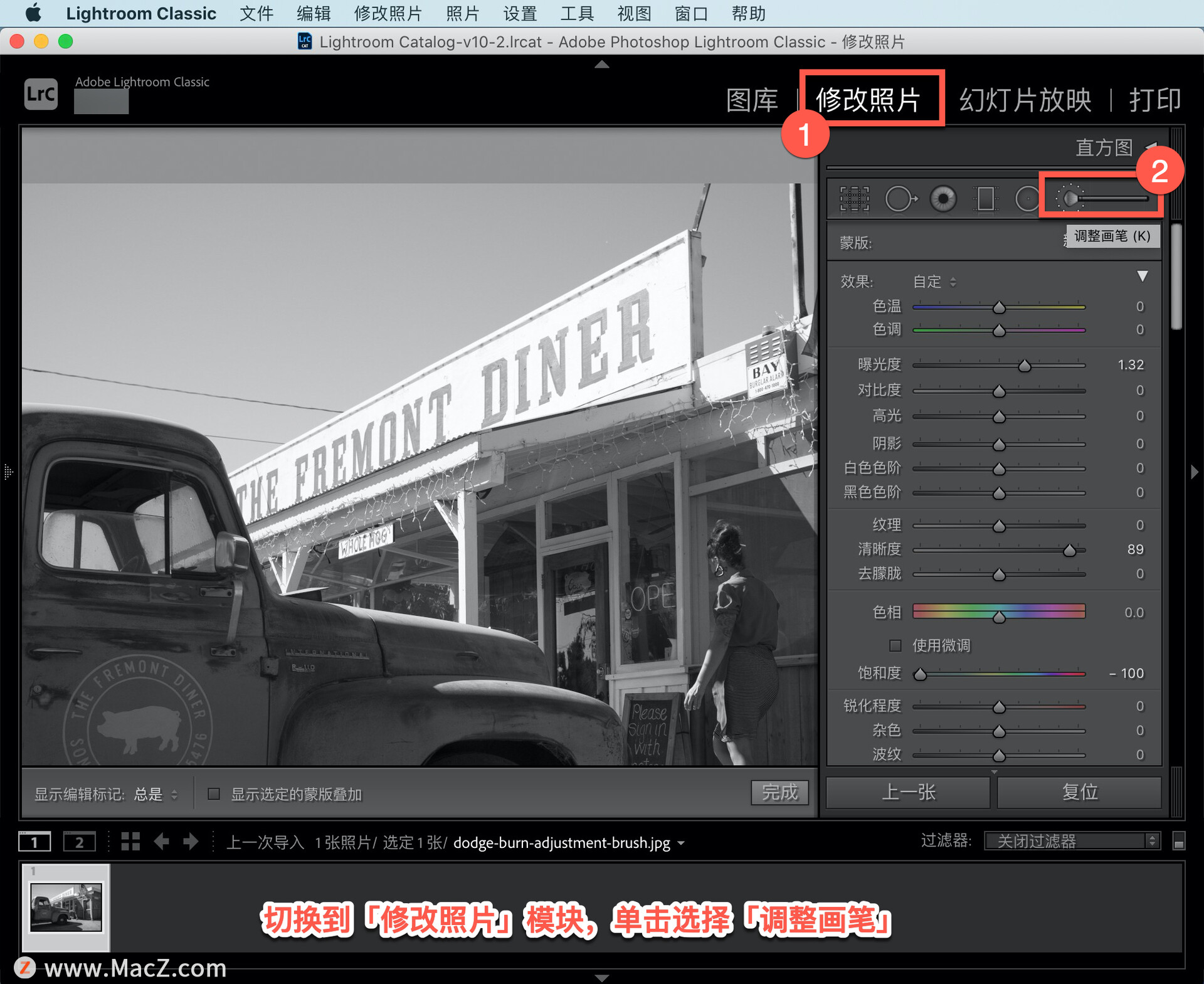The image size is (1204, 984).
Task: Open the 文件 menu
Action: 256,13
